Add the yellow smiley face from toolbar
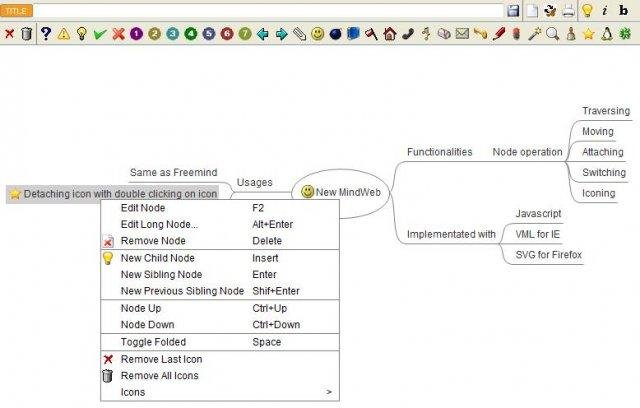 [x=317, y=33]
